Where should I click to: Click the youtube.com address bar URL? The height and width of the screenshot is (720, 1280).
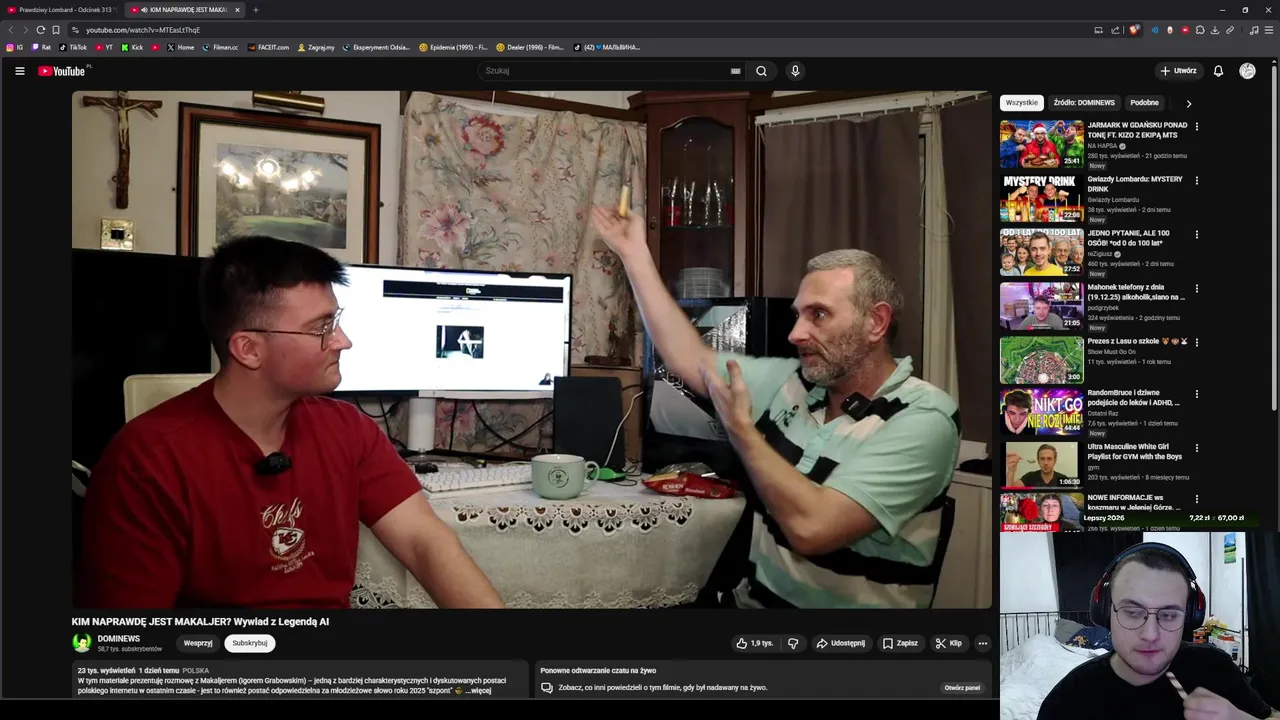[x=143, y=30]
